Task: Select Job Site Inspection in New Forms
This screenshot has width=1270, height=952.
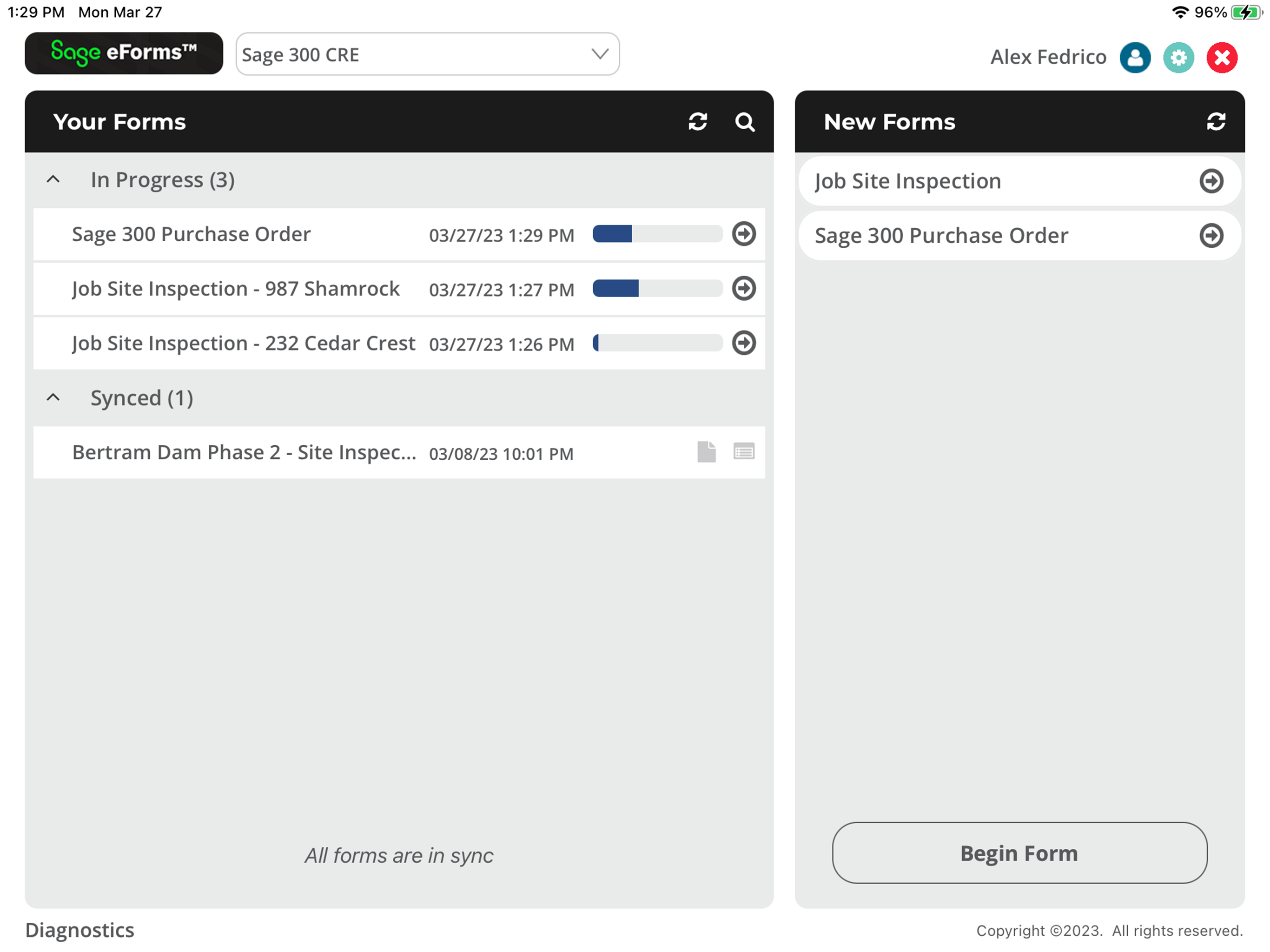Action: [1020, 181]
